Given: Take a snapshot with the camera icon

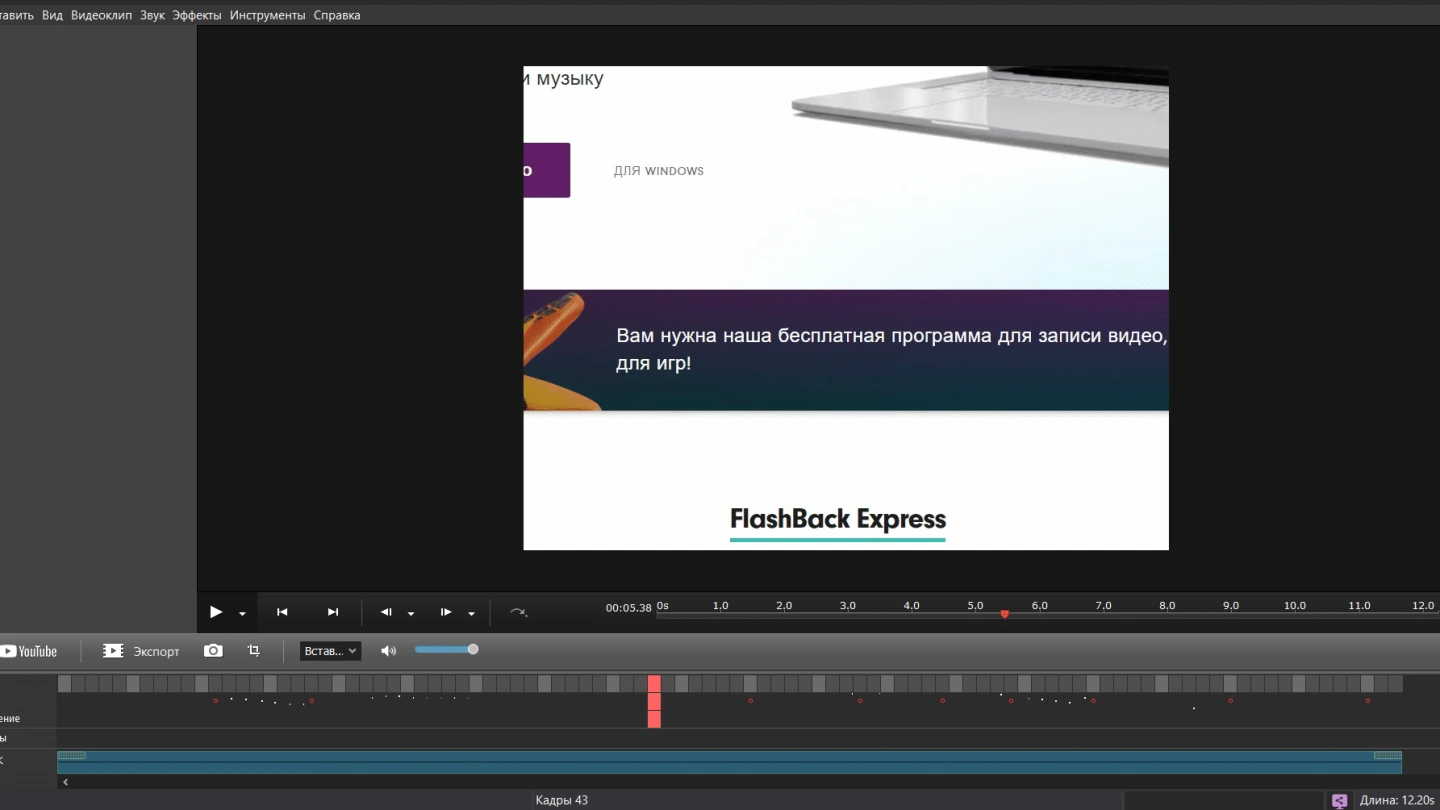Looking at the screenshot, I should point(213,651).
